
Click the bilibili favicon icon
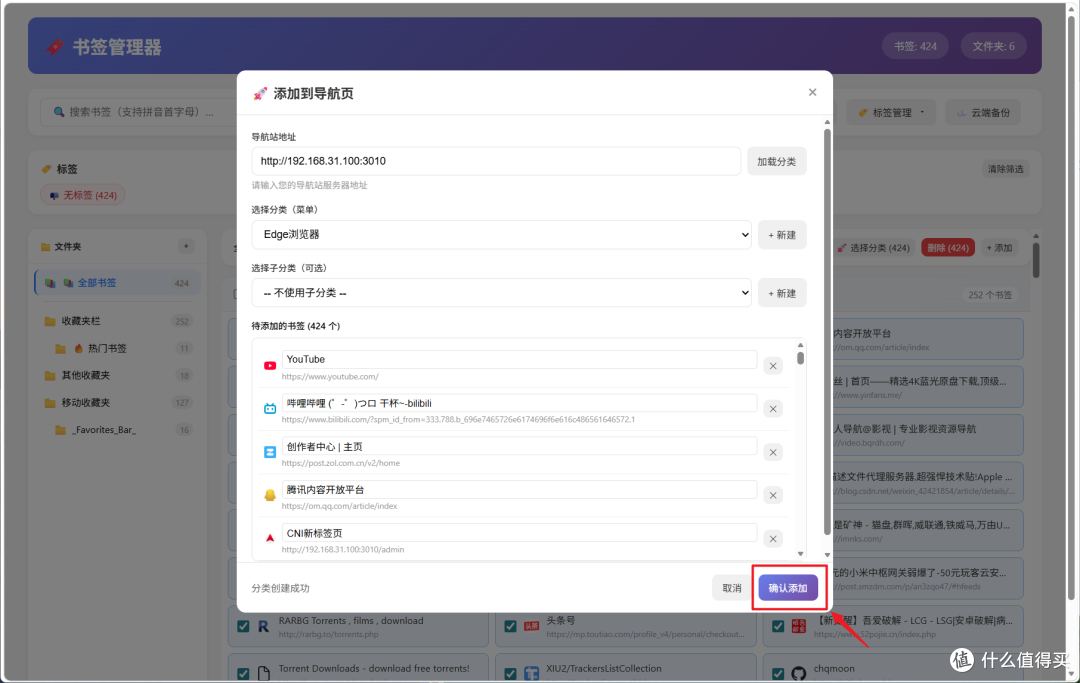click(270, 409)
